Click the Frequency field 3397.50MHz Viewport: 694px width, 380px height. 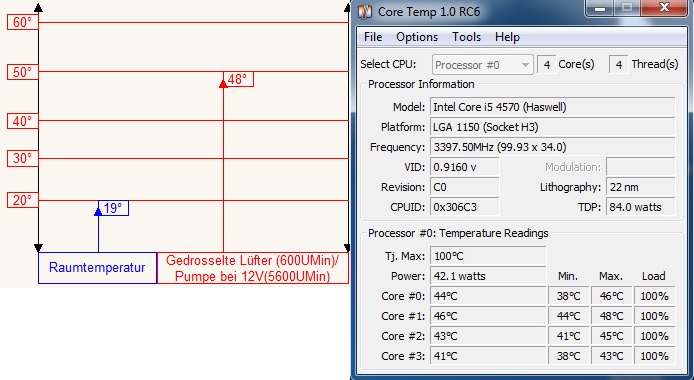(x=552, y=147)
